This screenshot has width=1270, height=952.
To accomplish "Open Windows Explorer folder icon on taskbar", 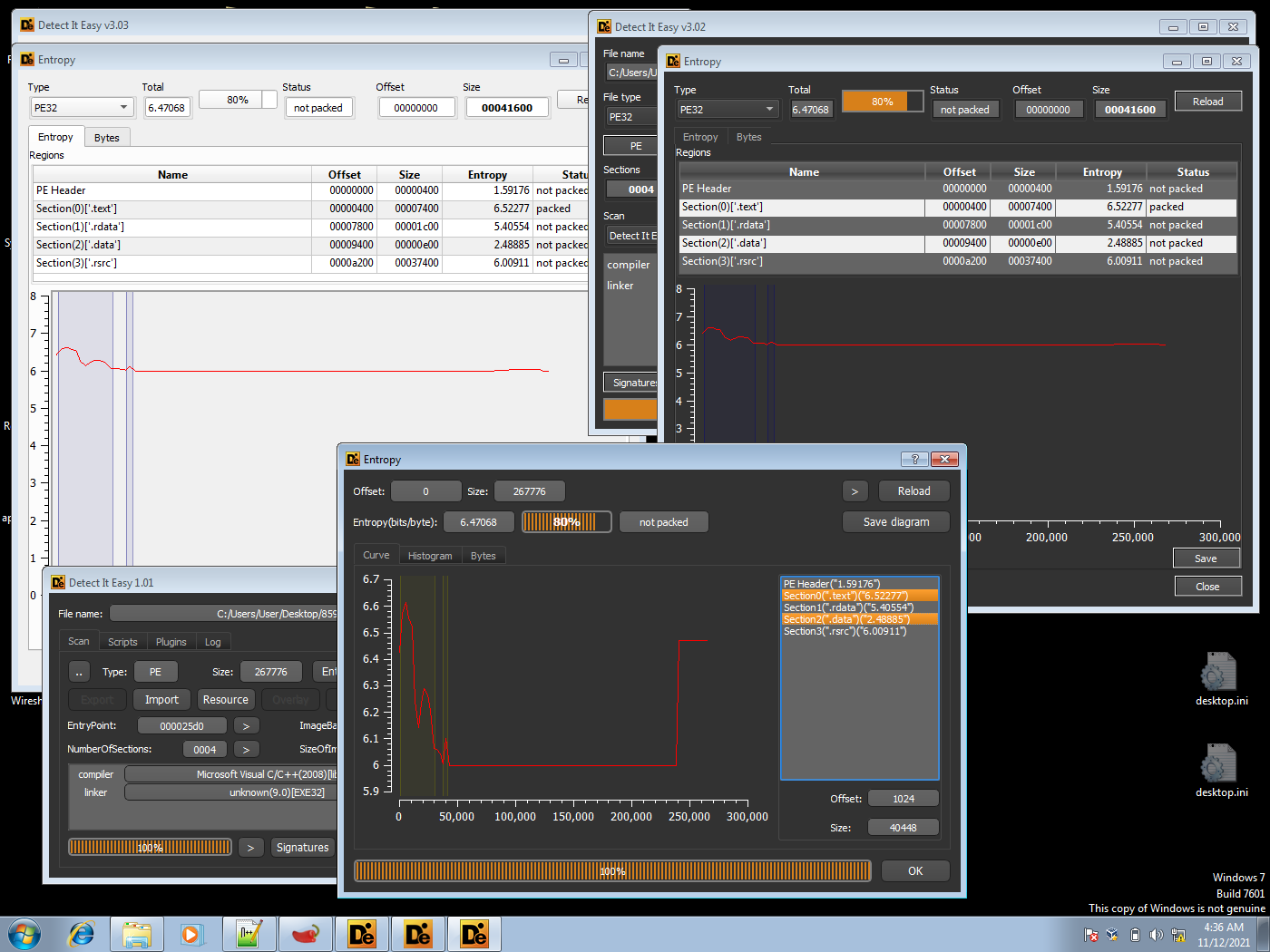I will pos(137,934).
